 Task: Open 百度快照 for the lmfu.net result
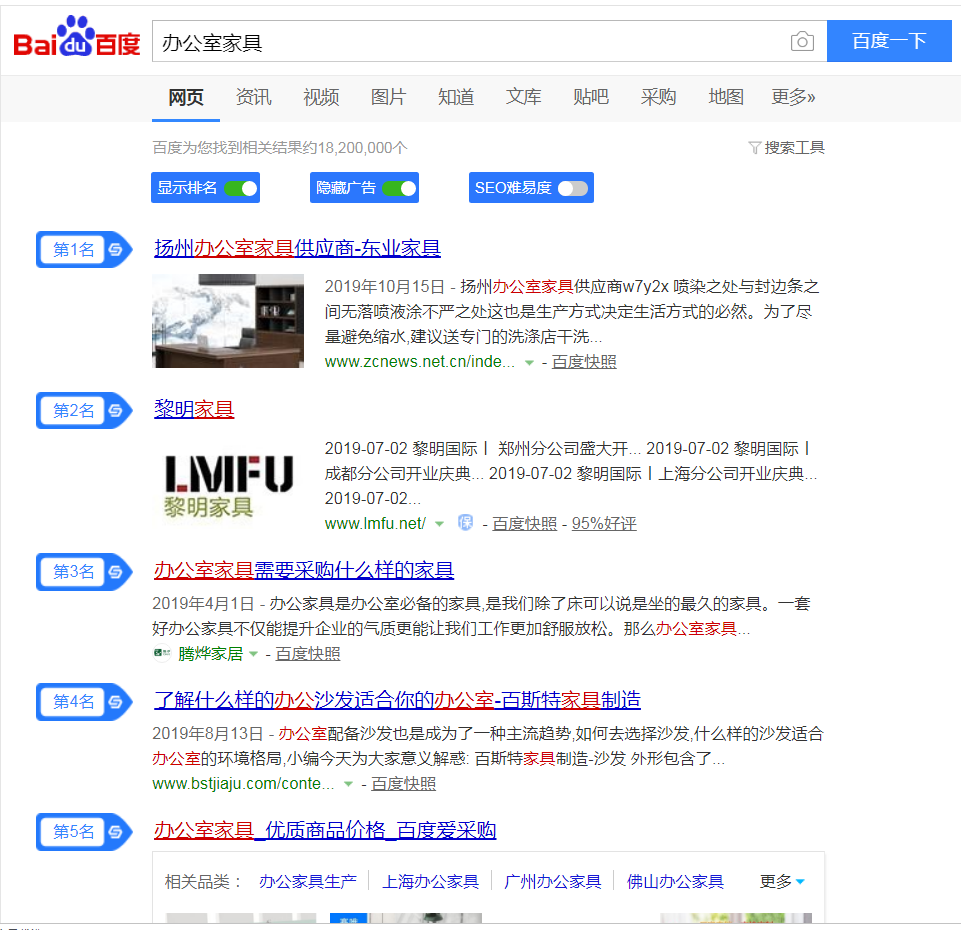(525, 524)
